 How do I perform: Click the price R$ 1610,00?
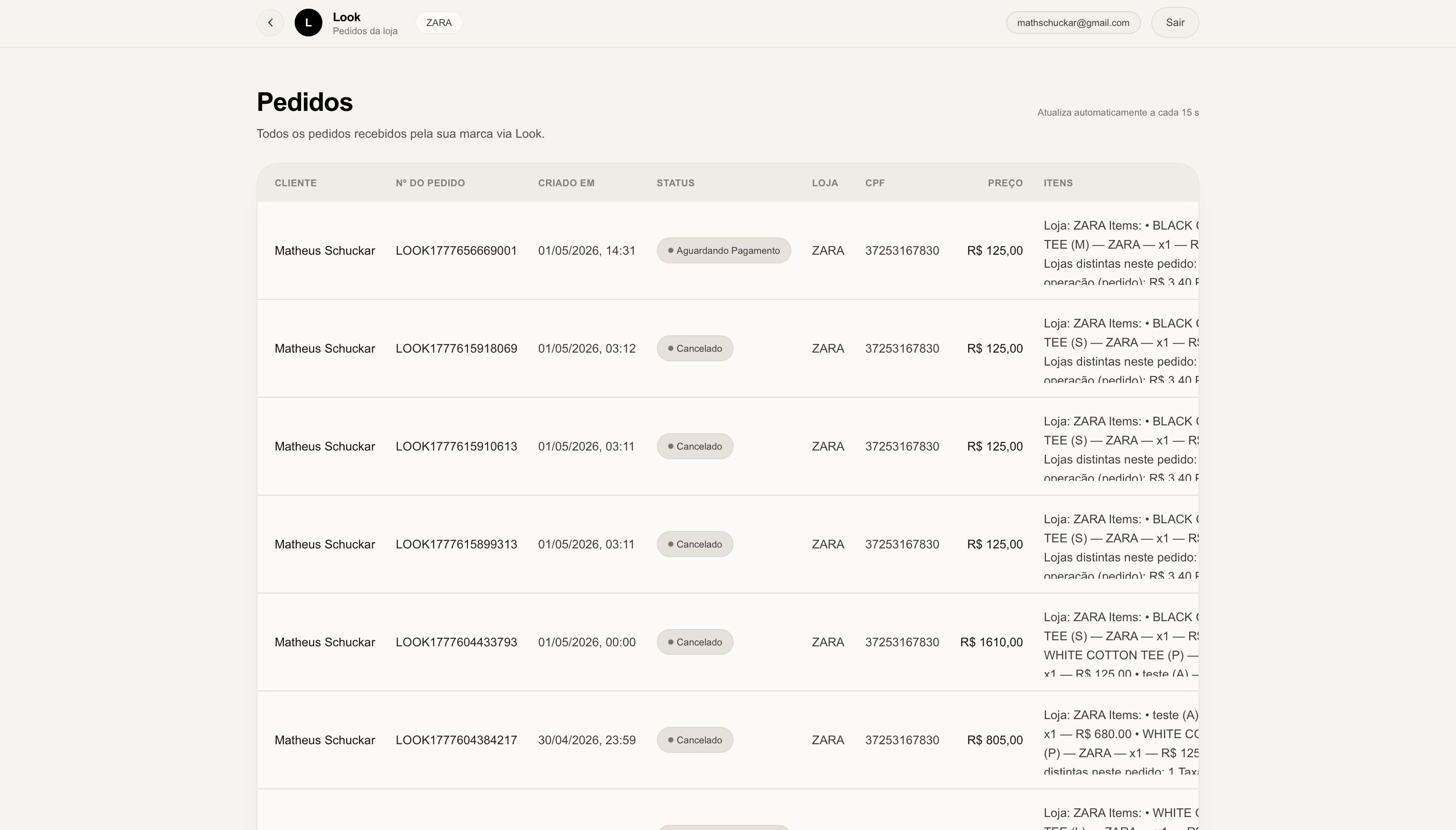tap(991, 642)
